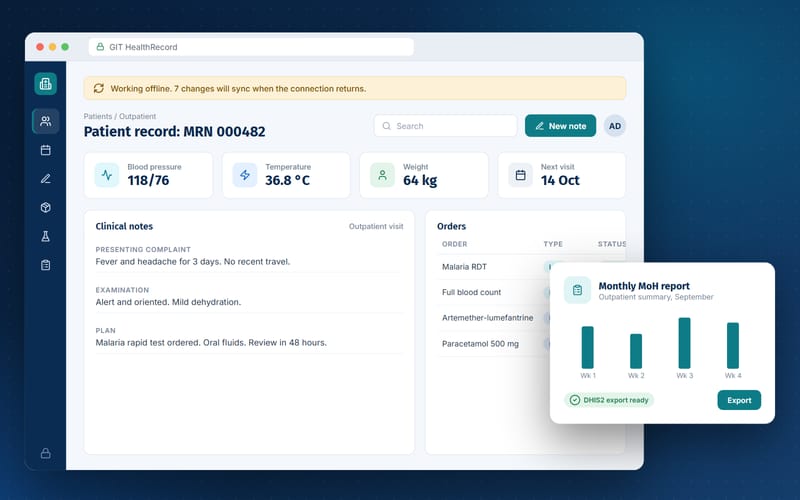
Task: Click the lock icon at sidebar bottom
Action: [45, 453]
